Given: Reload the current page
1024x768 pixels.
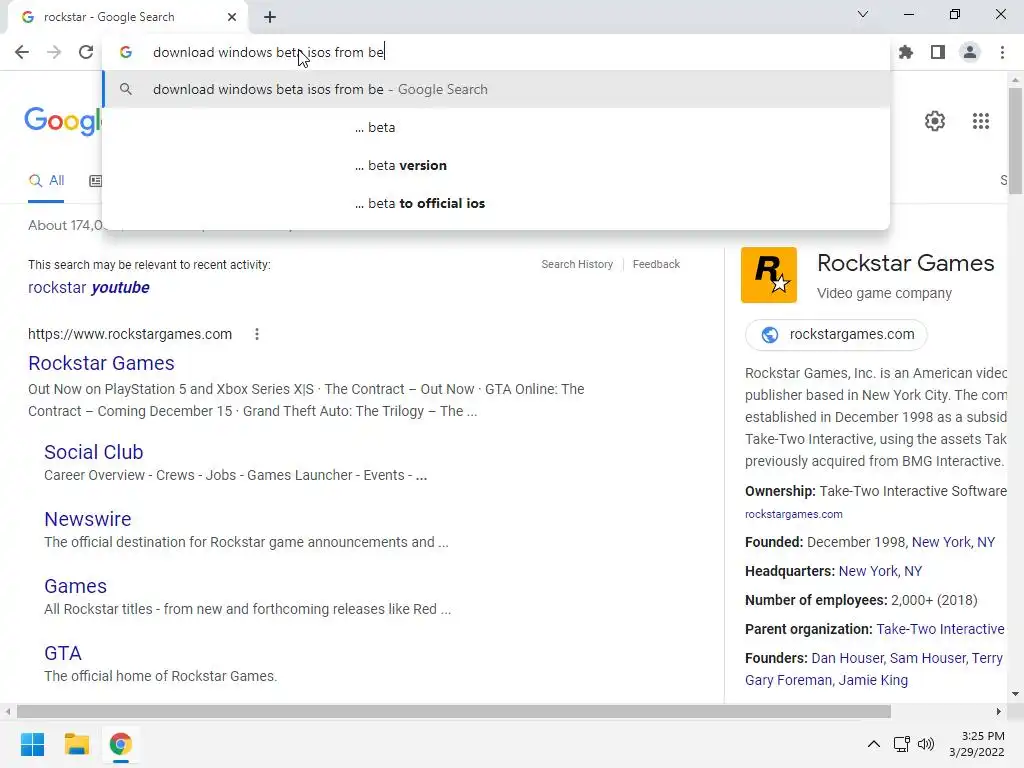Looking at the screenshot, I should (x=86, y=52).
